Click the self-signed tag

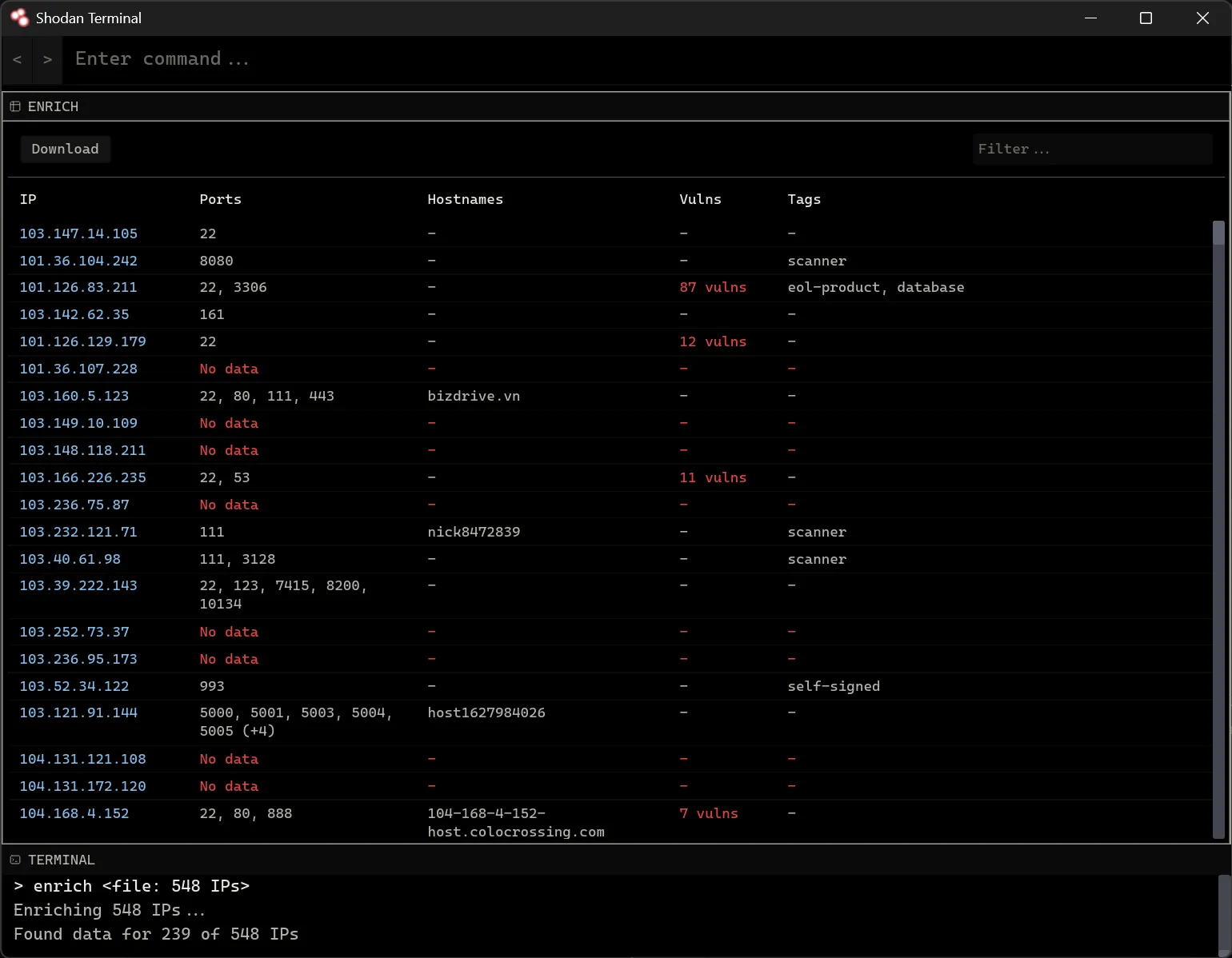(x=834, y=686)
